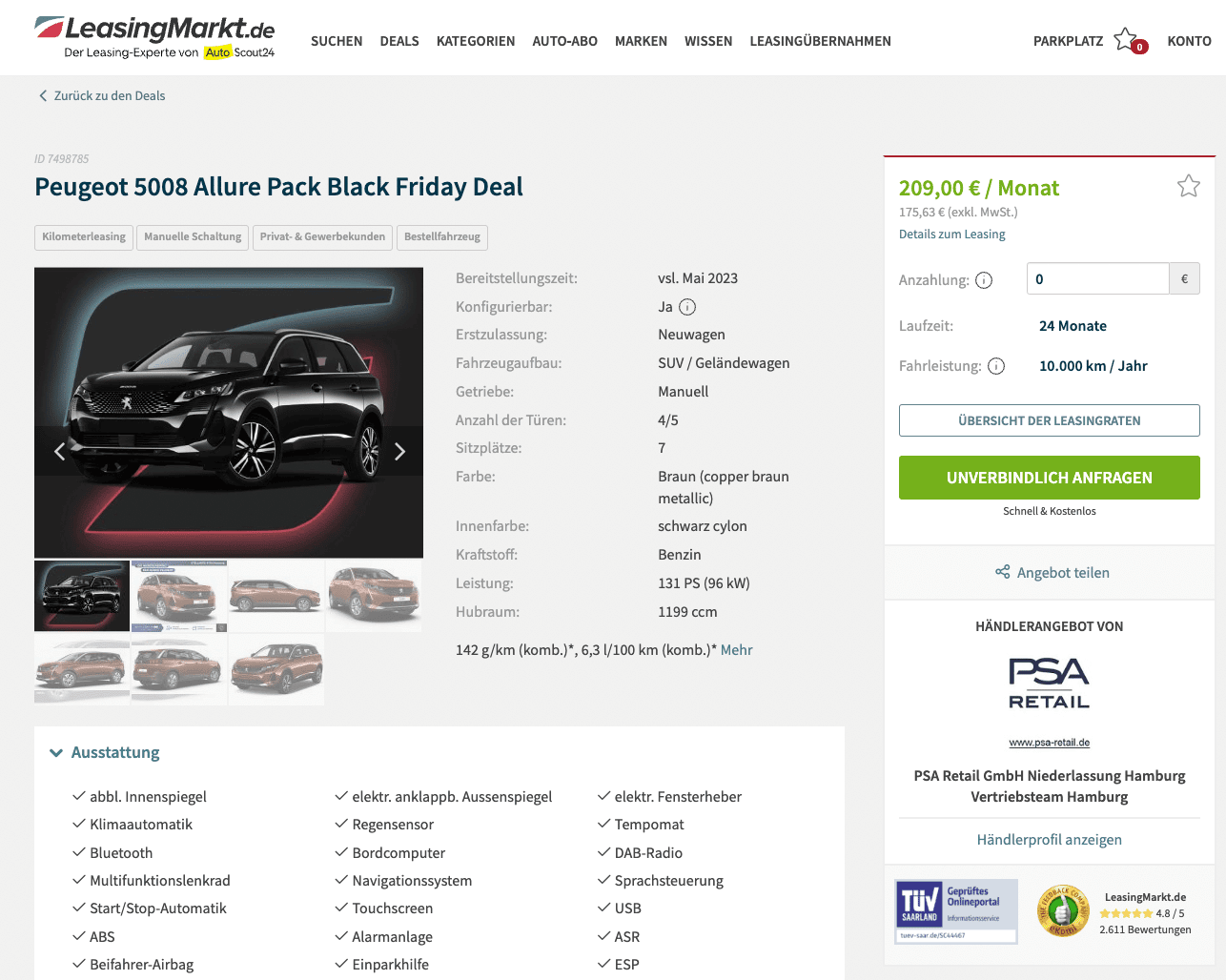Select the second car thumbnail image
This screenshot has width=1226, height=980.
(x=179, y=596)
